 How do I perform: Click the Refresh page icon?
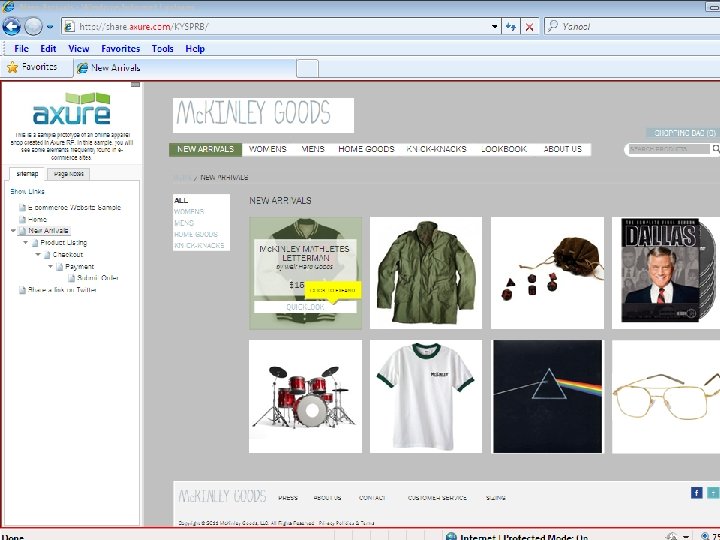point(510,27)
